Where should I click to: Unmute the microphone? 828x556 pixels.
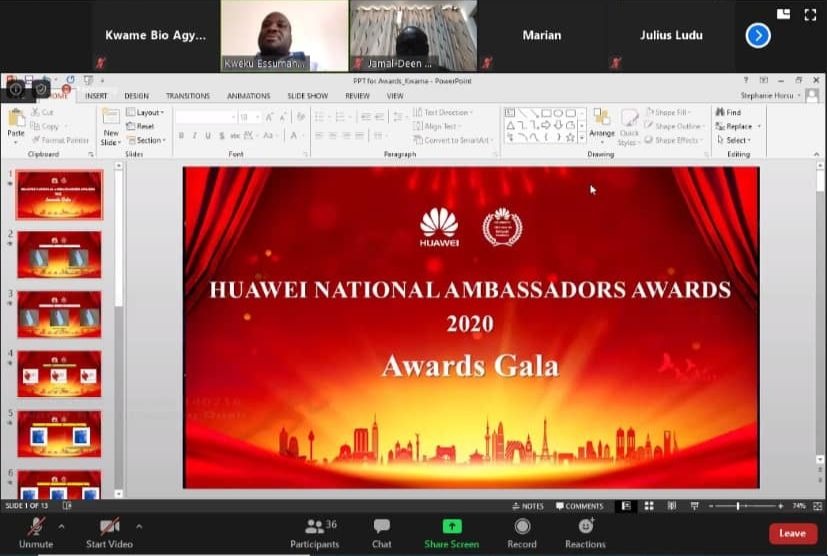pyautogui.click(x=36, y=527)
